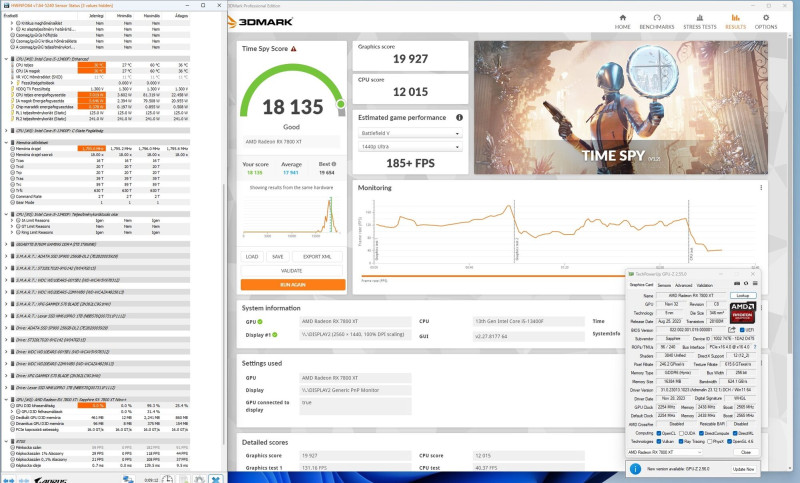Click the 3DMark logo

[x=260, y=22]
